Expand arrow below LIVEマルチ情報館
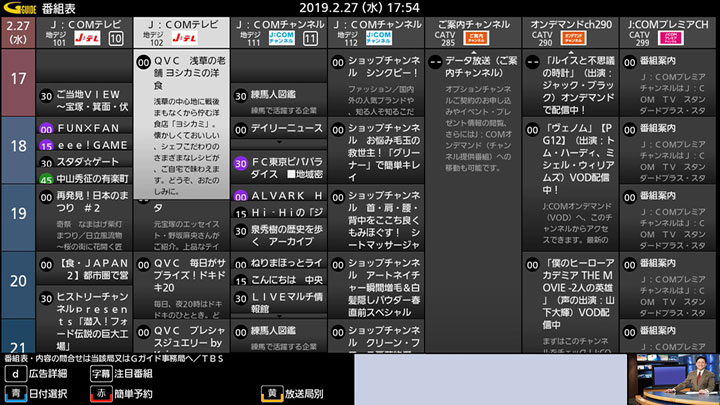Screen dimensions: 720x405 click(279, 316)
